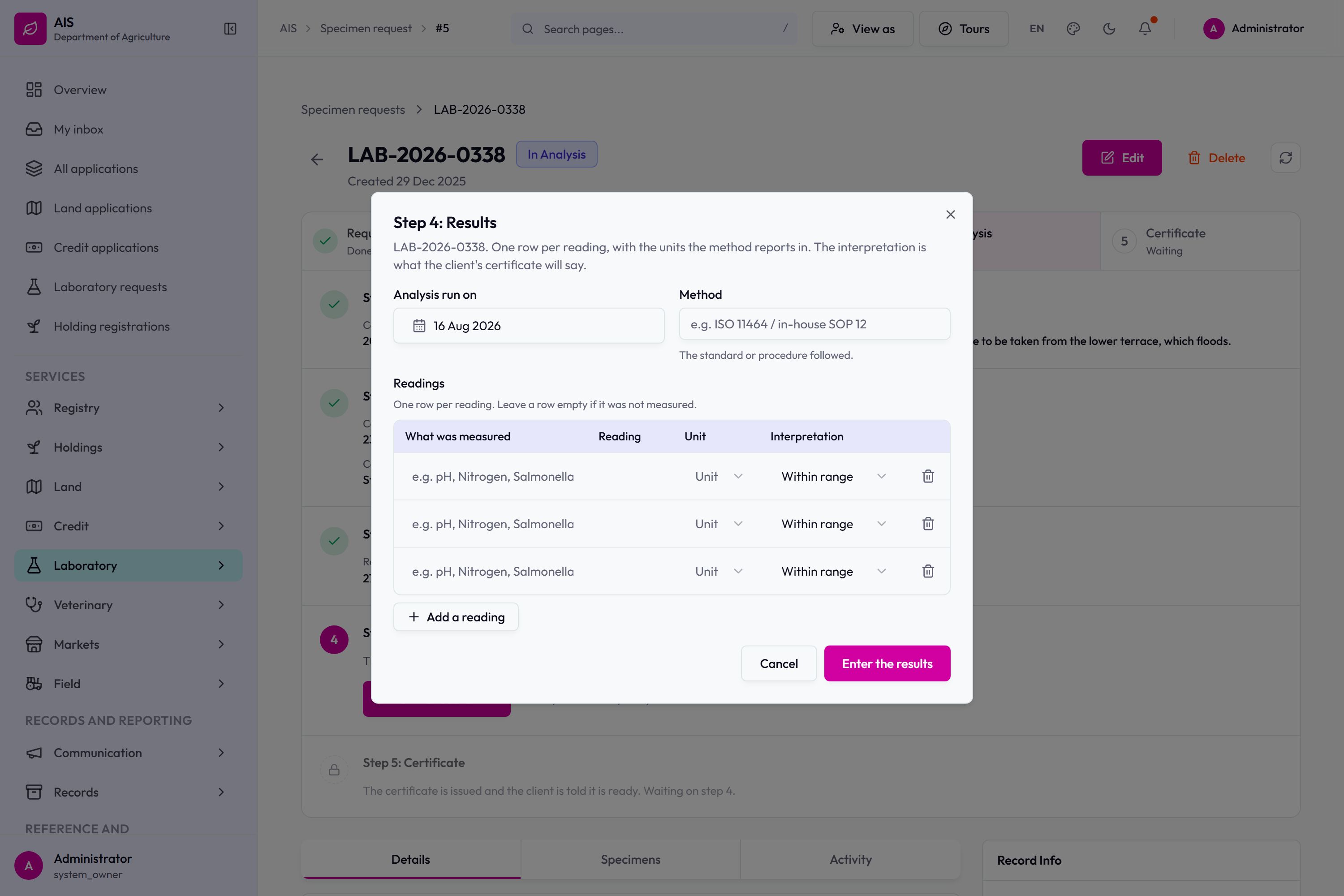The image size is (1344, 896).
Task: Click the calendar icon in date field
Action: (419, 326)
